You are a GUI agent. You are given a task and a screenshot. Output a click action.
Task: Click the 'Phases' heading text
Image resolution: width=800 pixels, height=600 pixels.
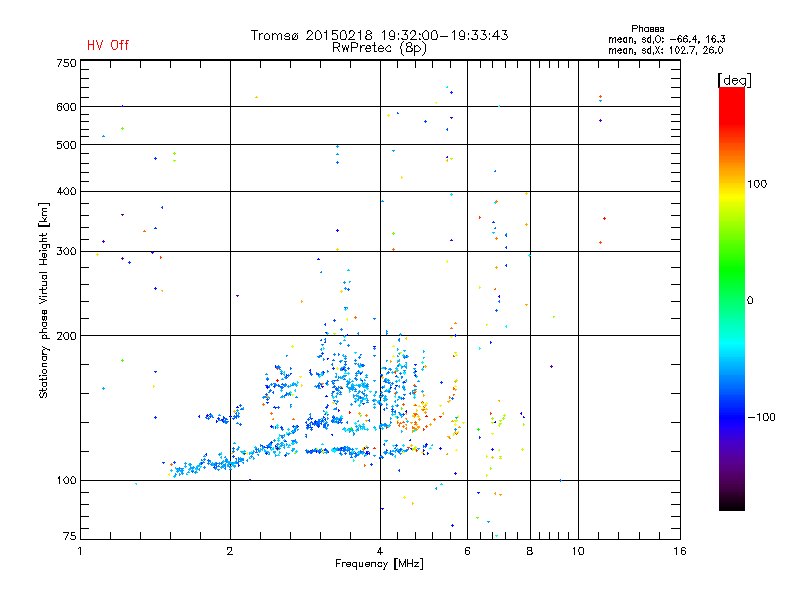[647, 29]
